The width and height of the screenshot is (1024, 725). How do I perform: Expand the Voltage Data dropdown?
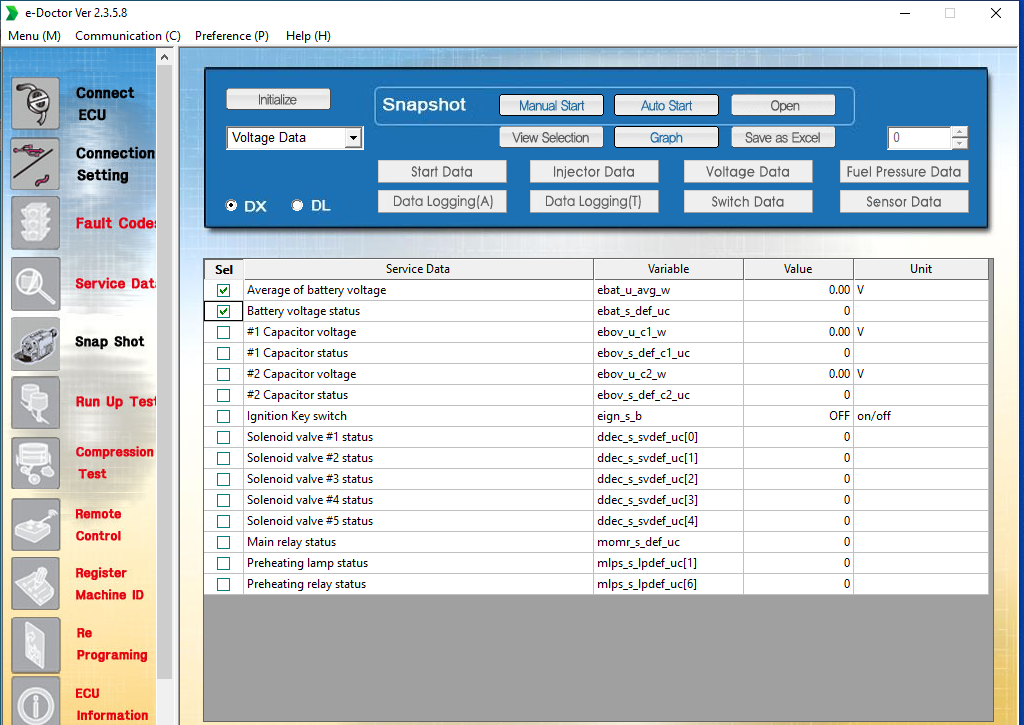353,138
